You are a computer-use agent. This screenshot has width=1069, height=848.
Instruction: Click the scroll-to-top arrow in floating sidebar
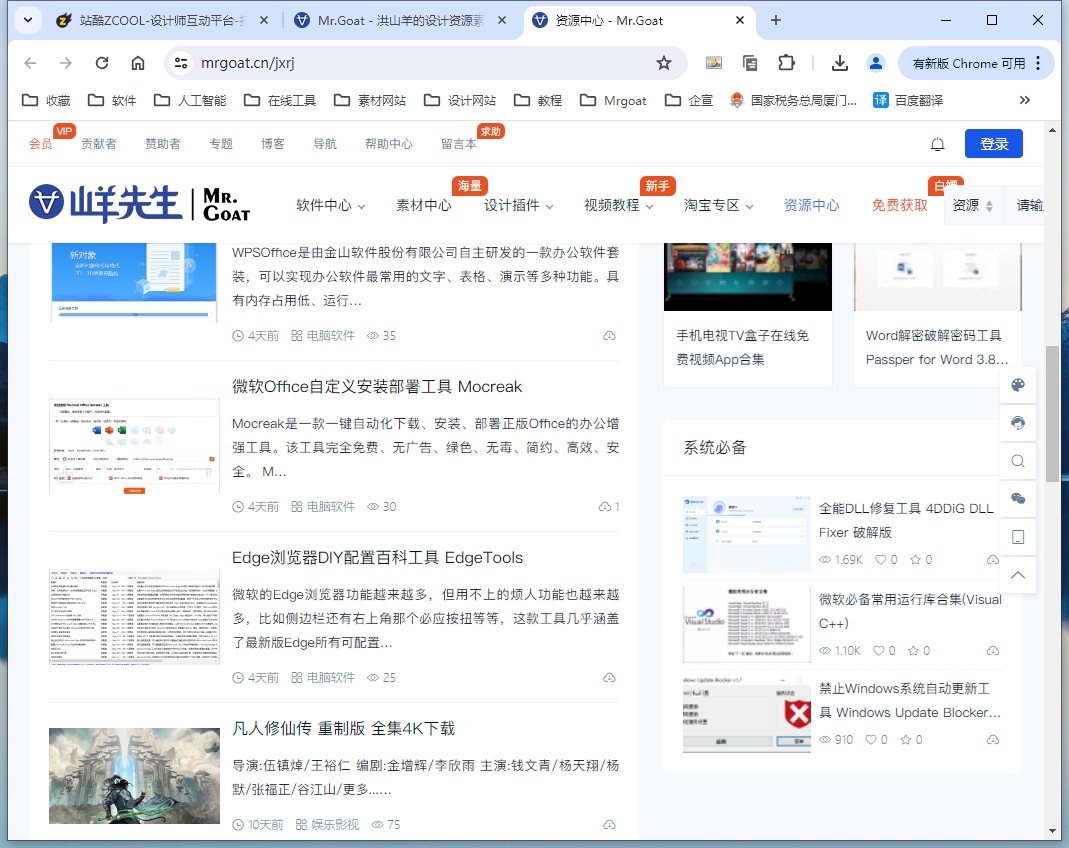click(x=1018, y=575)
